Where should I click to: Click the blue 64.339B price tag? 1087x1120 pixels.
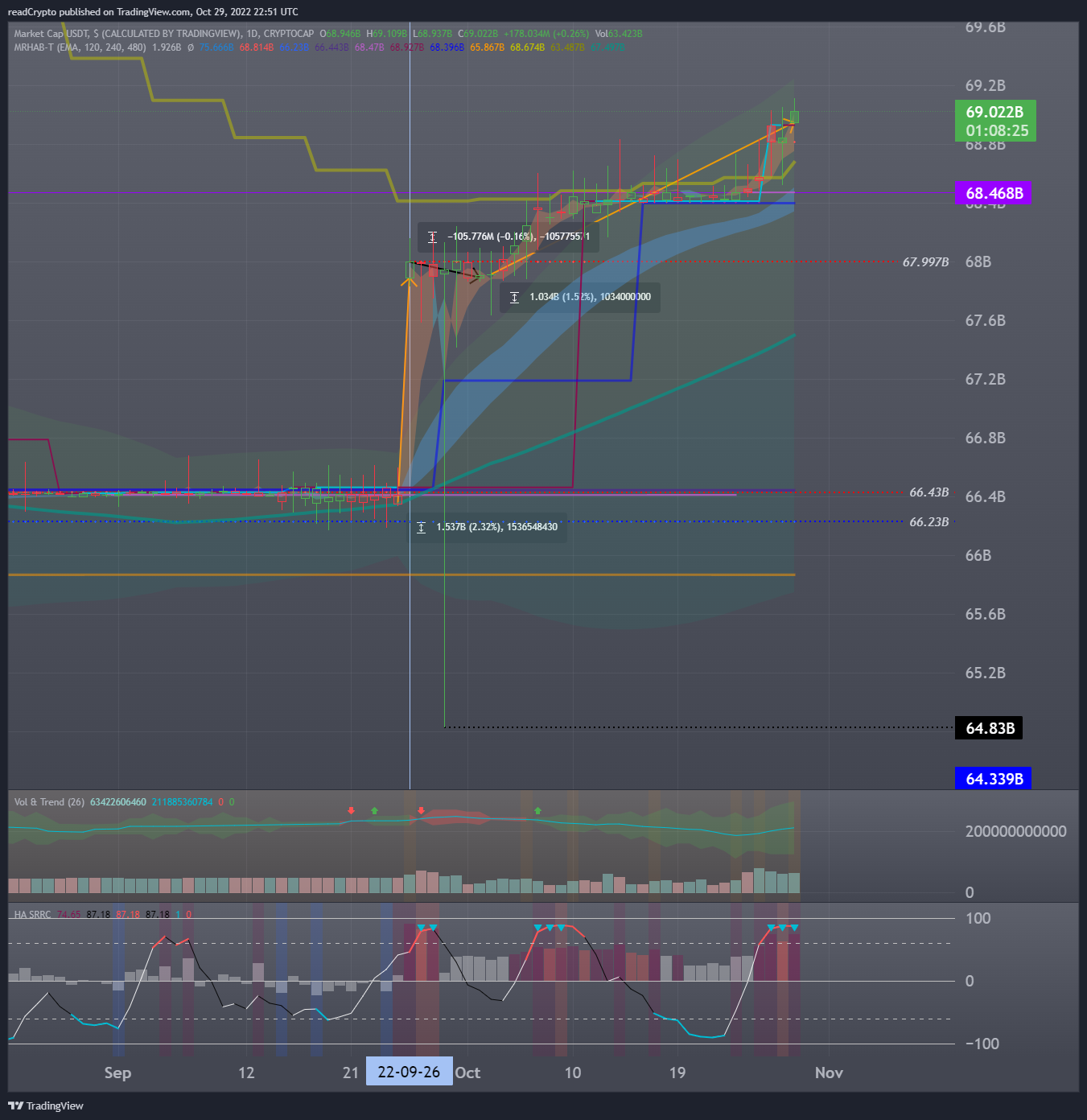(x=994, y=779)
